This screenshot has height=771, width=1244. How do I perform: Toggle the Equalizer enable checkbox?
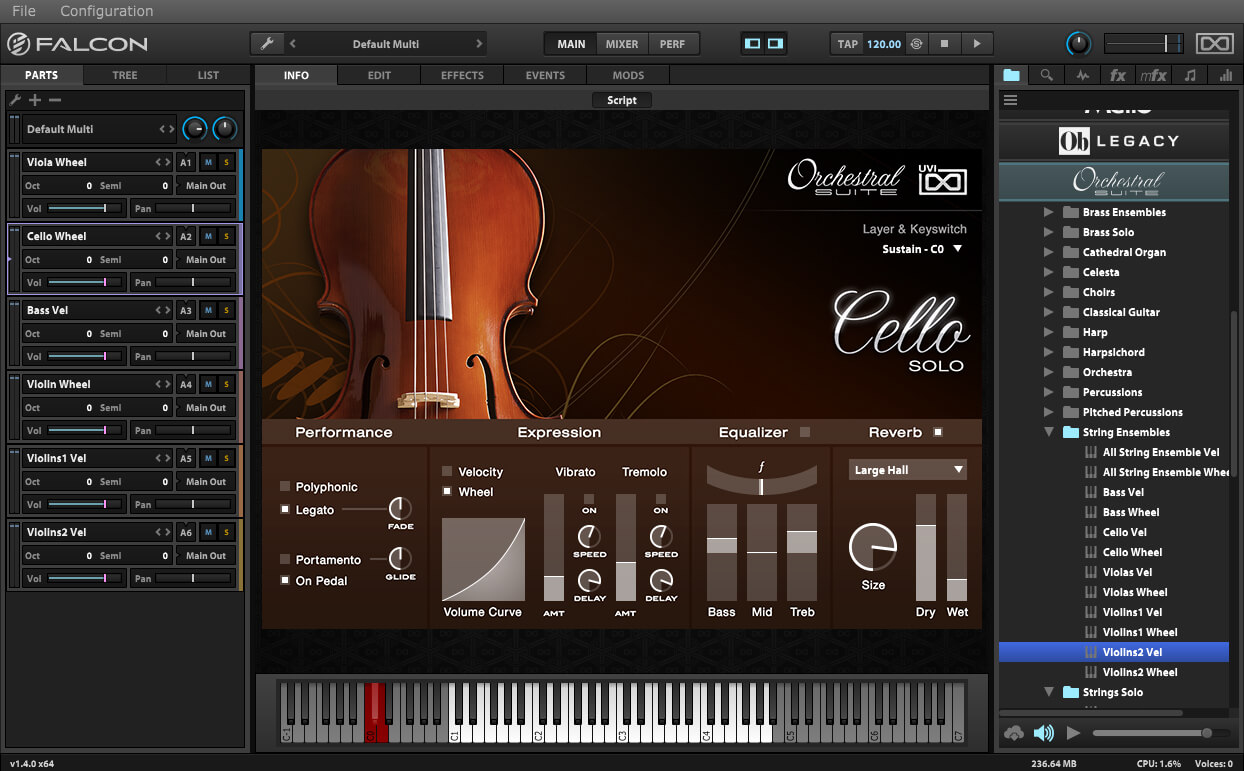(805, 432)
